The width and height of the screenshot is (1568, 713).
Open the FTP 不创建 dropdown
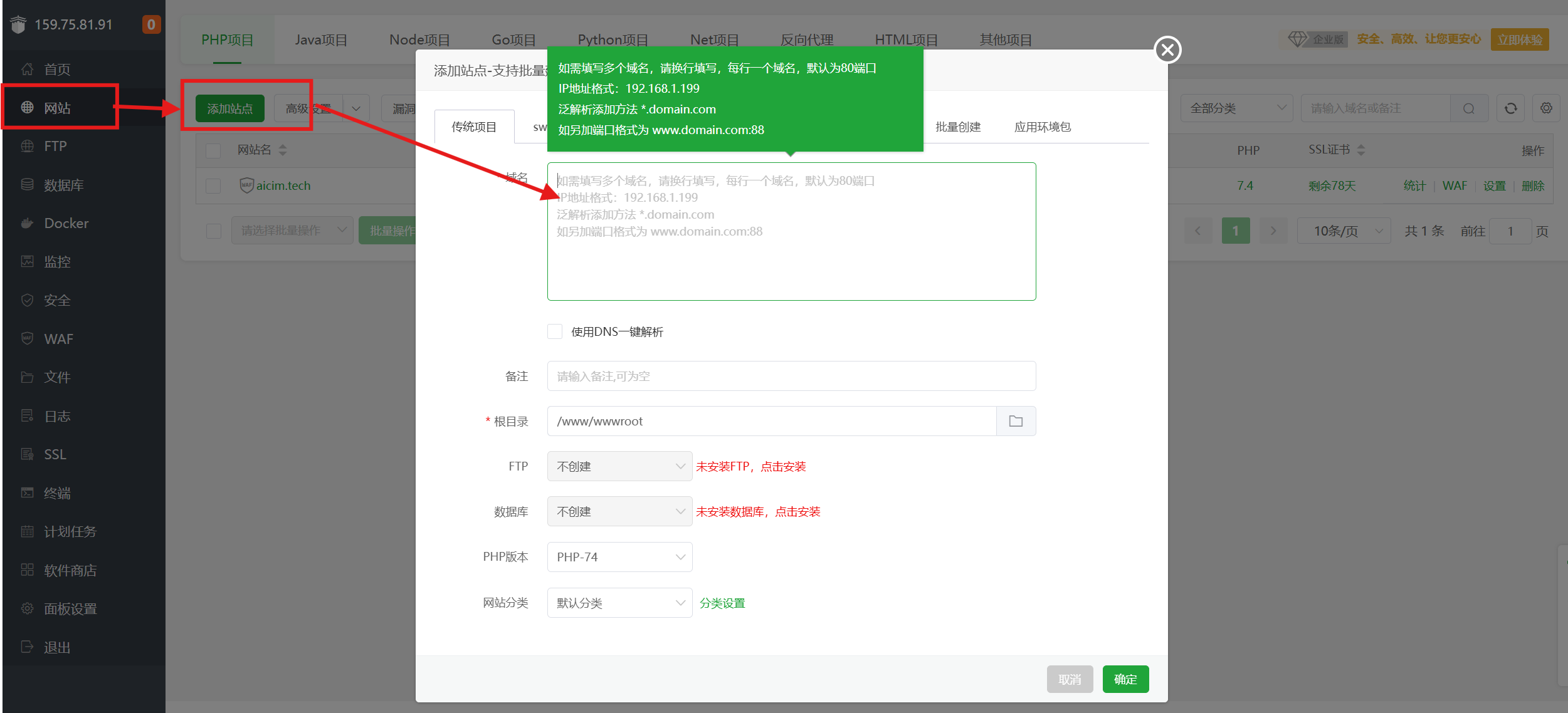(x=619, y=466)
